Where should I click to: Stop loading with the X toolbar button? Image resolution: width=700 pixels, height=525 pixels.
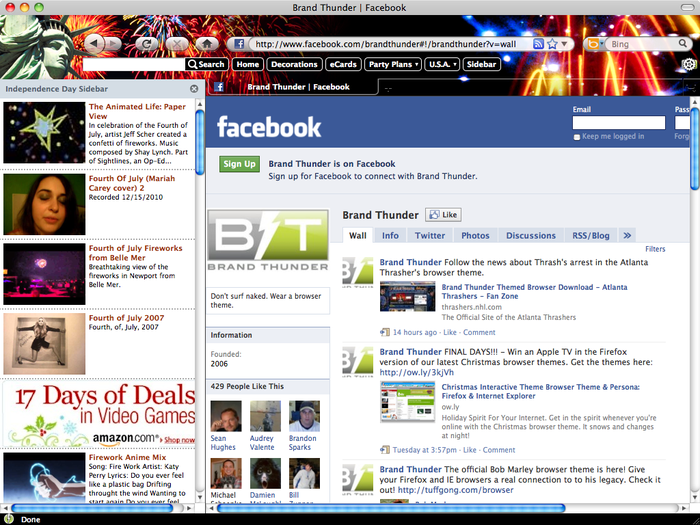tap(177, 44)
